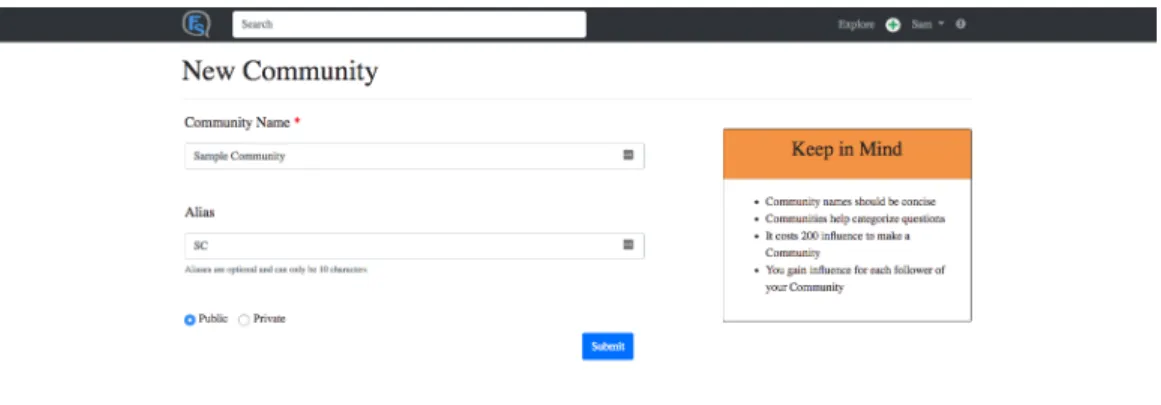Image resolution: width=1161 pixels, height=405 pixels.
Task: Focus the top Search box
Action: (x=409, y=24)
